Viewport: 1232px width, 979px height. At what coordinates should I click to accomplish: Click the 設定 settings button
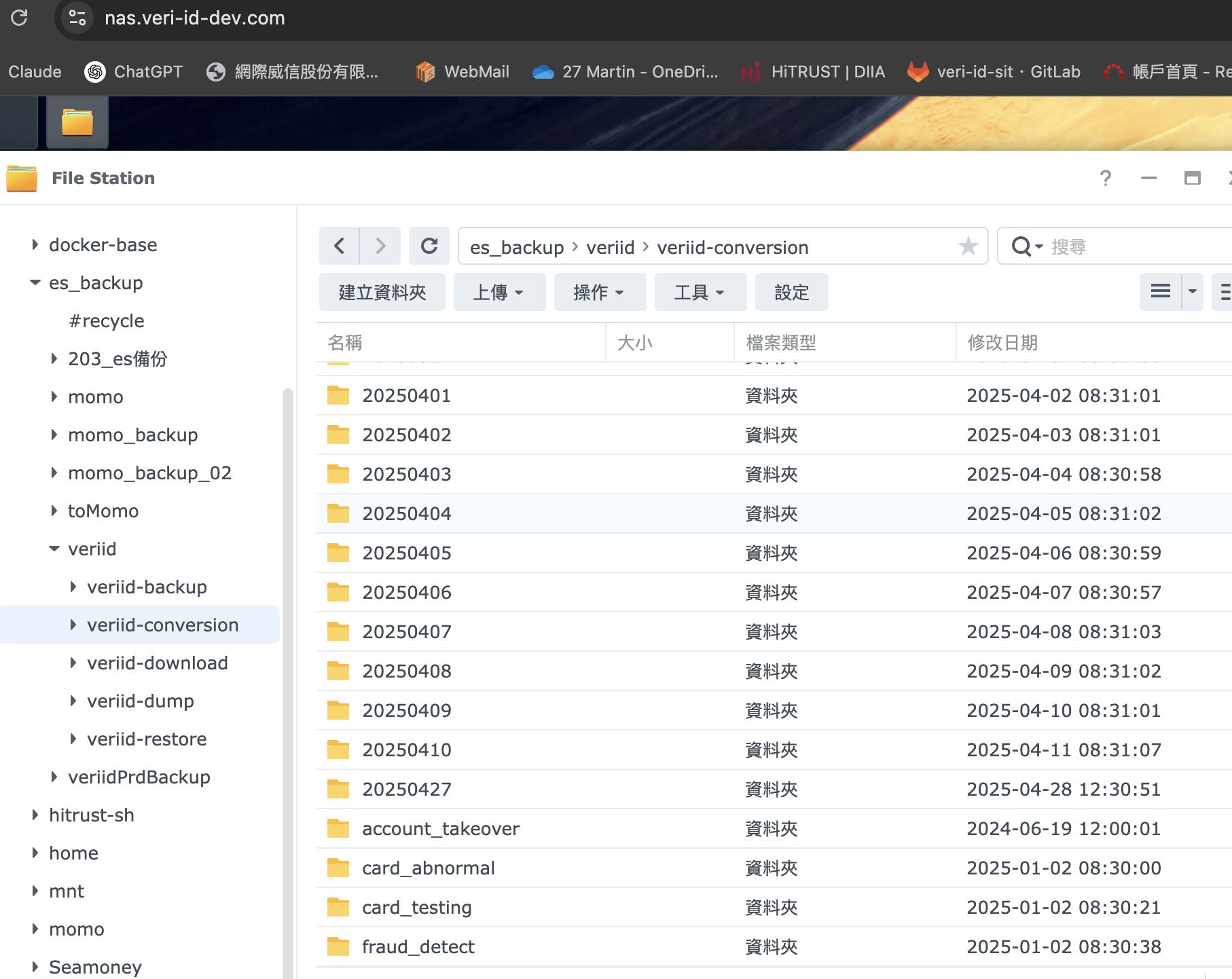pyautogui.click(x=791, y=292)
